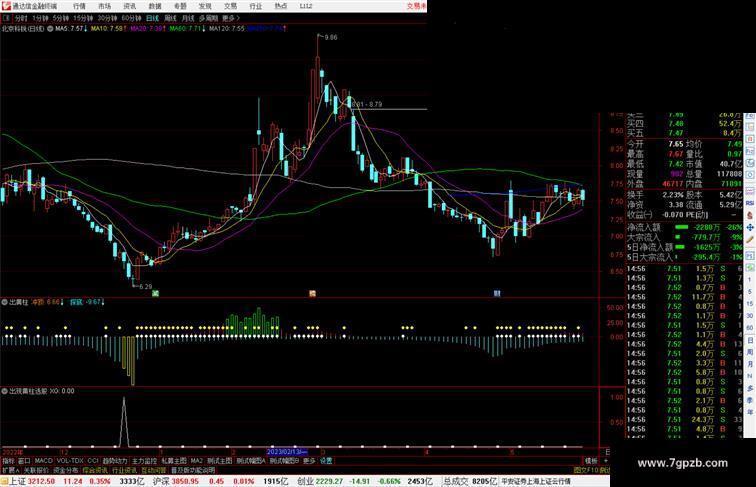Select the 30 minute shortcut in right sidebar

tap(750, 316)
